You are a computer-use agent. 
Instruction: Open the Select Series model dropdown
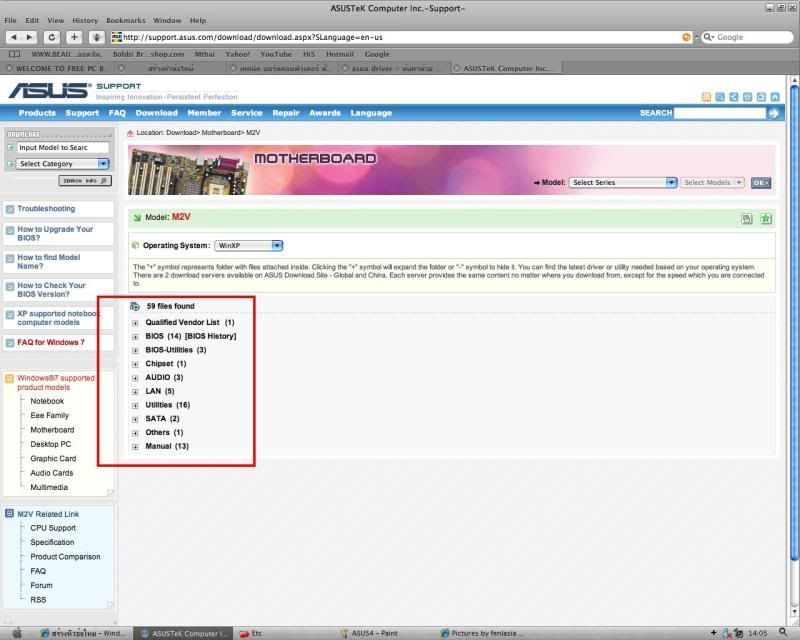(623, 182)
